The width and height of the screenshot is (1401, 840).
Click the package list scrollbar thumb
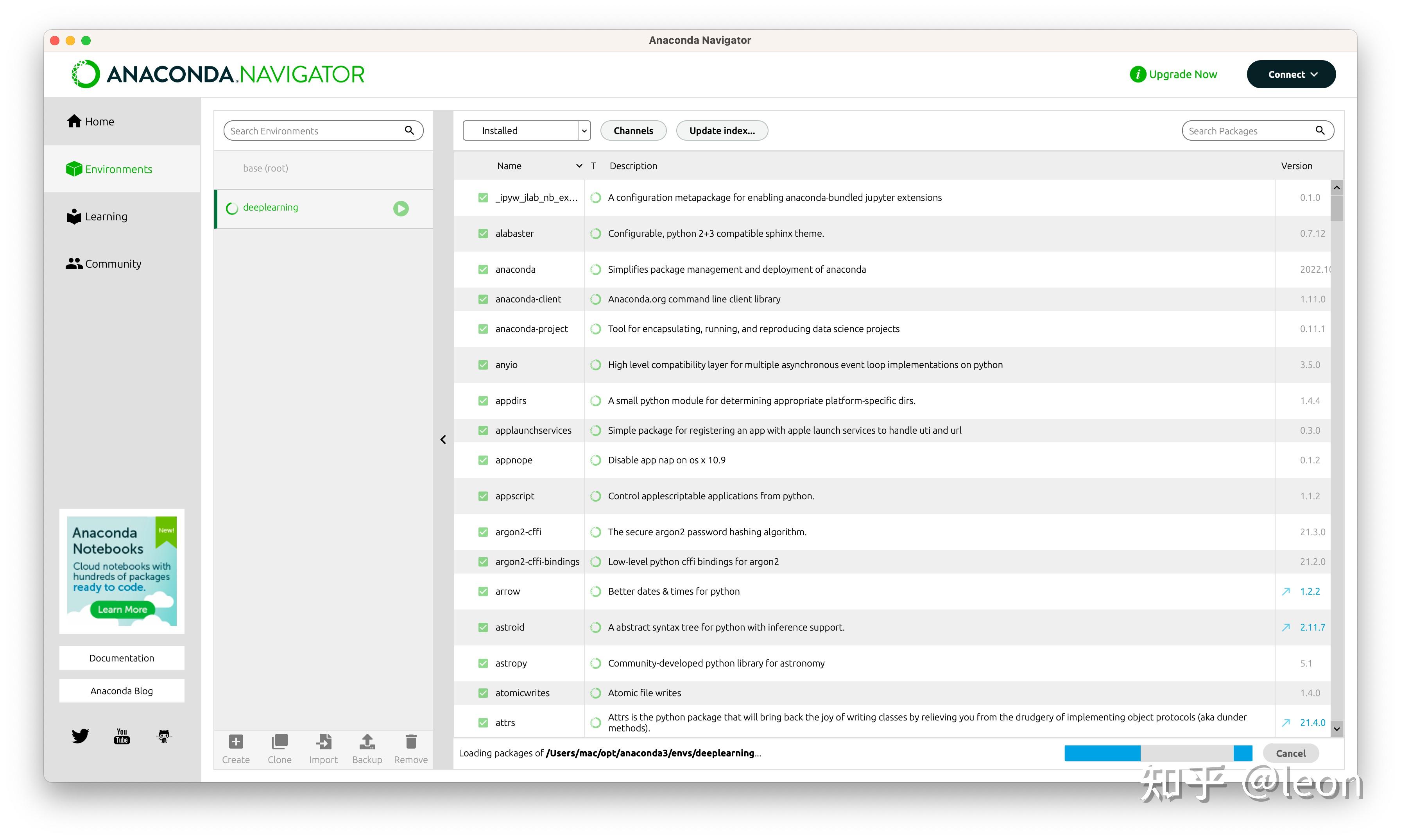[1337, 208]
